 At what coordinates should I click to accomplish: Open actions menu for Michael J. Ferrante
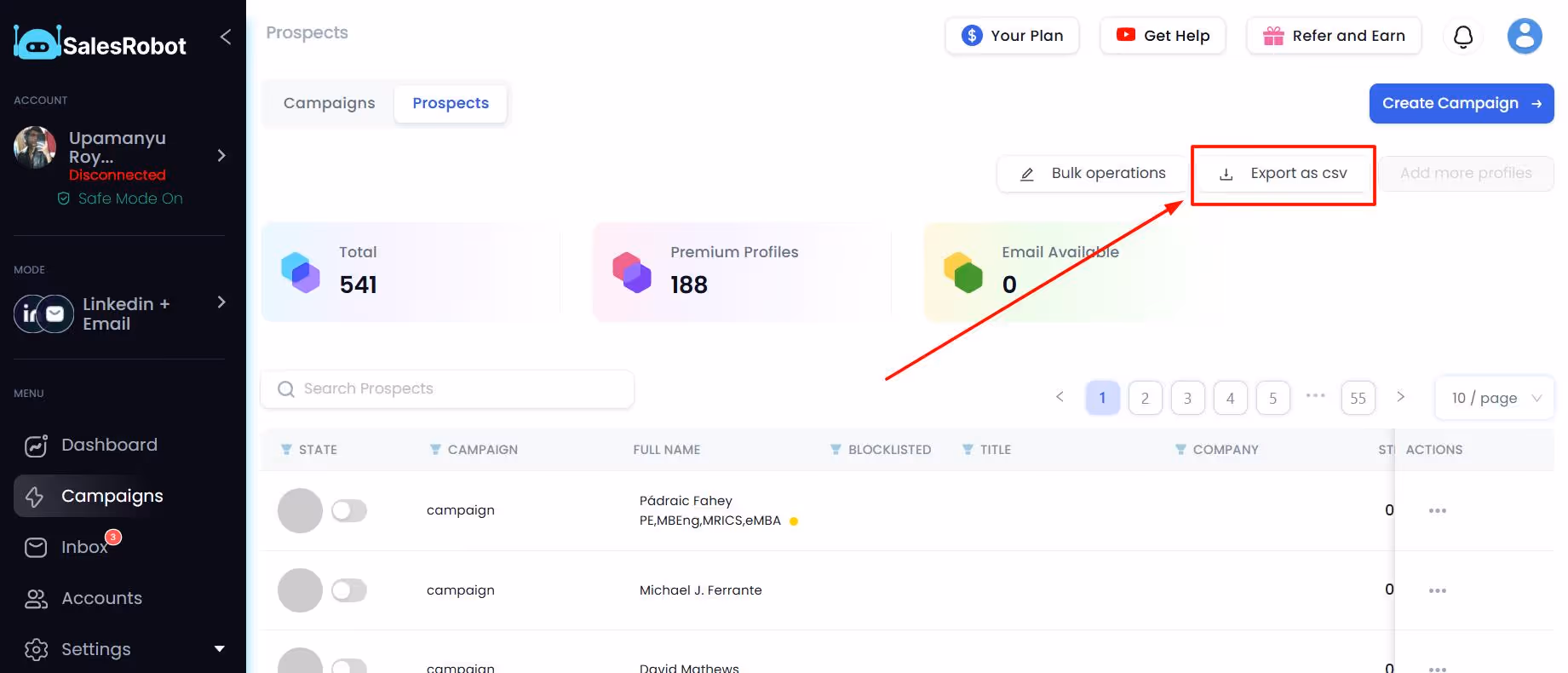(1438, 591)
